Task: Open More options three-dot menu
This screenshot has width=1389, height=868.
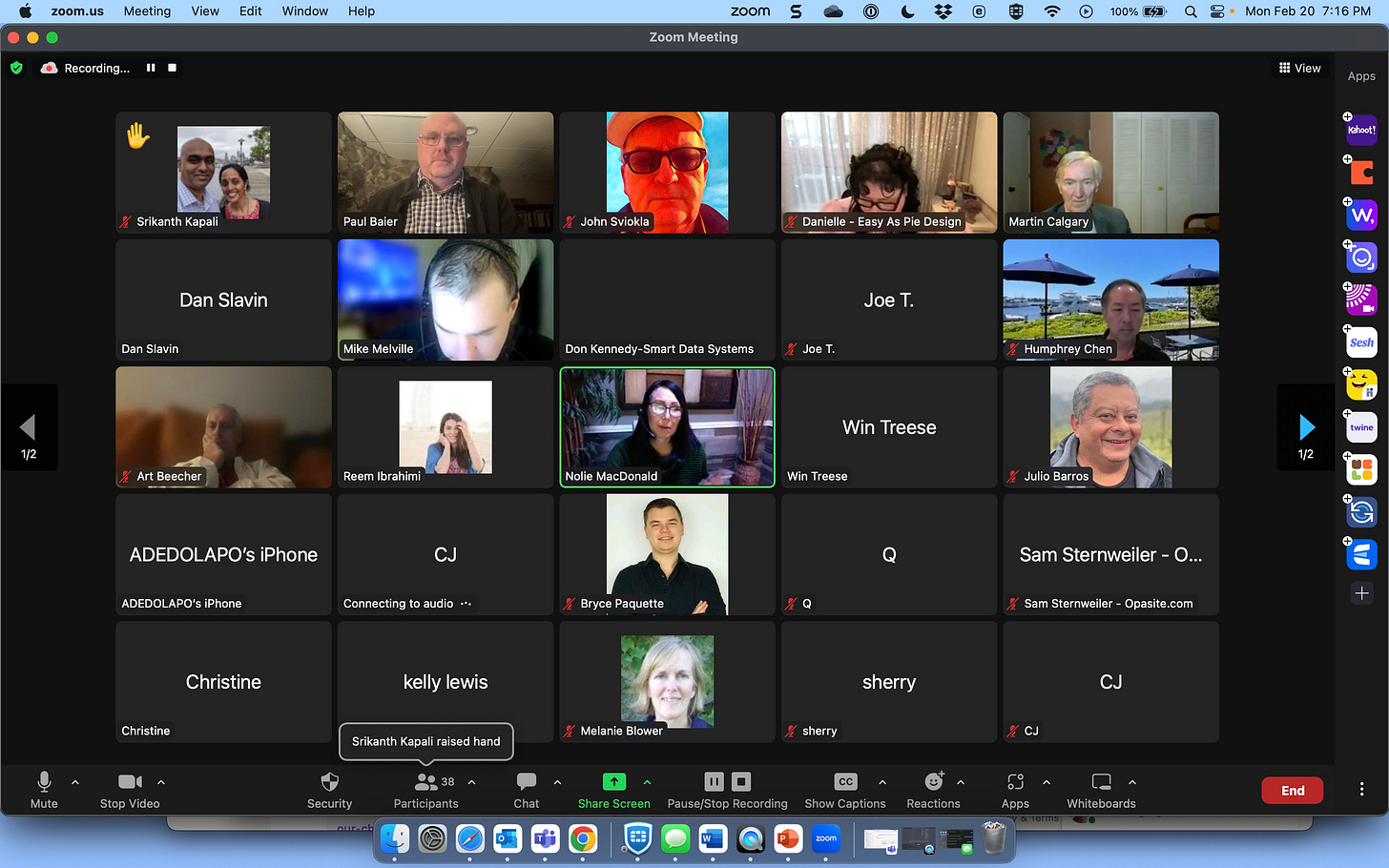Action: 1361,790
